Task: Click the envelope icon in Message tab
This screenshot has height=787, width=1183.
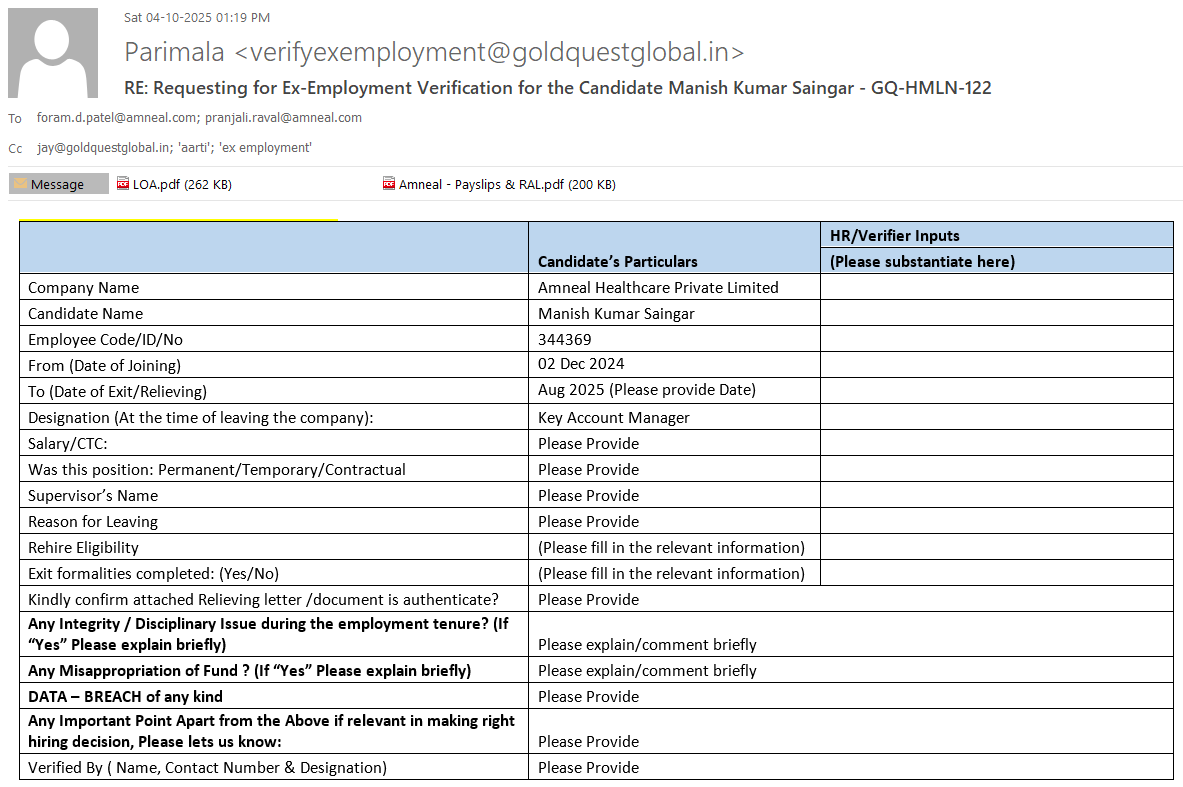Action: pos(20,184)
